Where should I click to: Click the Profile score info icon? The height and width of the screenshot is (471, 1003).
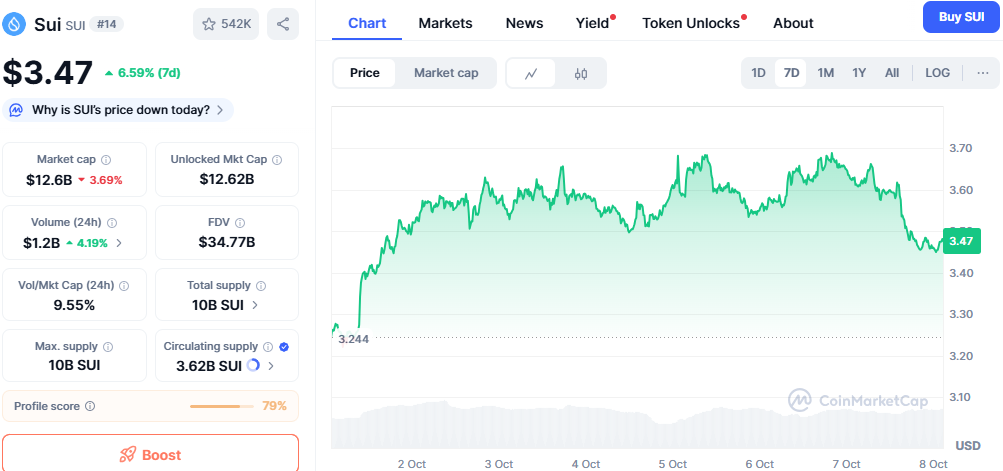(x=90, y=406)
